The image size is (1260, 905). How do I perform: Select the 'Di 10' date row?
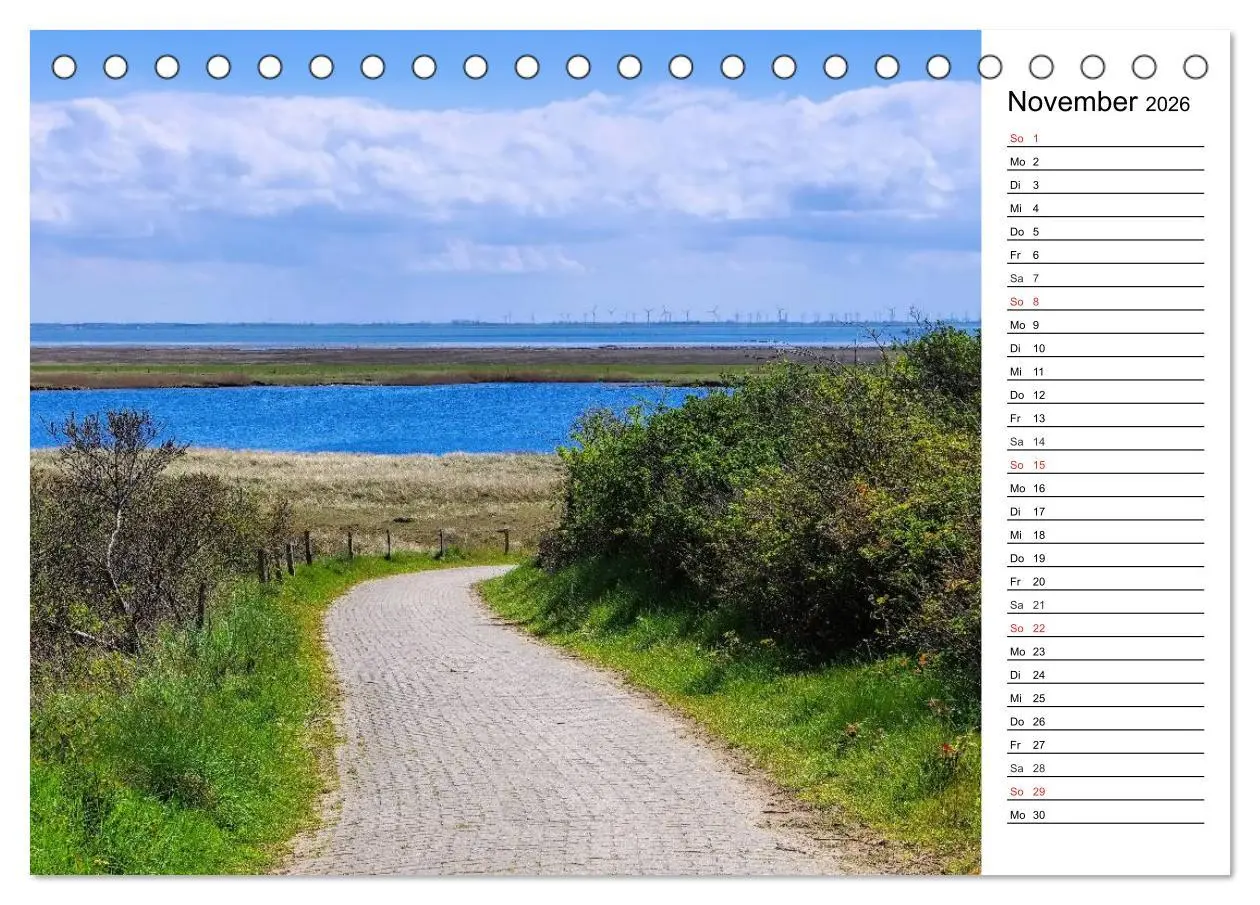1105,348
